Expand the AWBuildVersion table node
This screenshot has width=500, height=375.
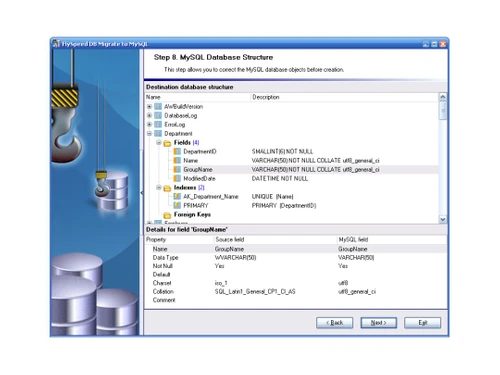[x=149, y=107]
